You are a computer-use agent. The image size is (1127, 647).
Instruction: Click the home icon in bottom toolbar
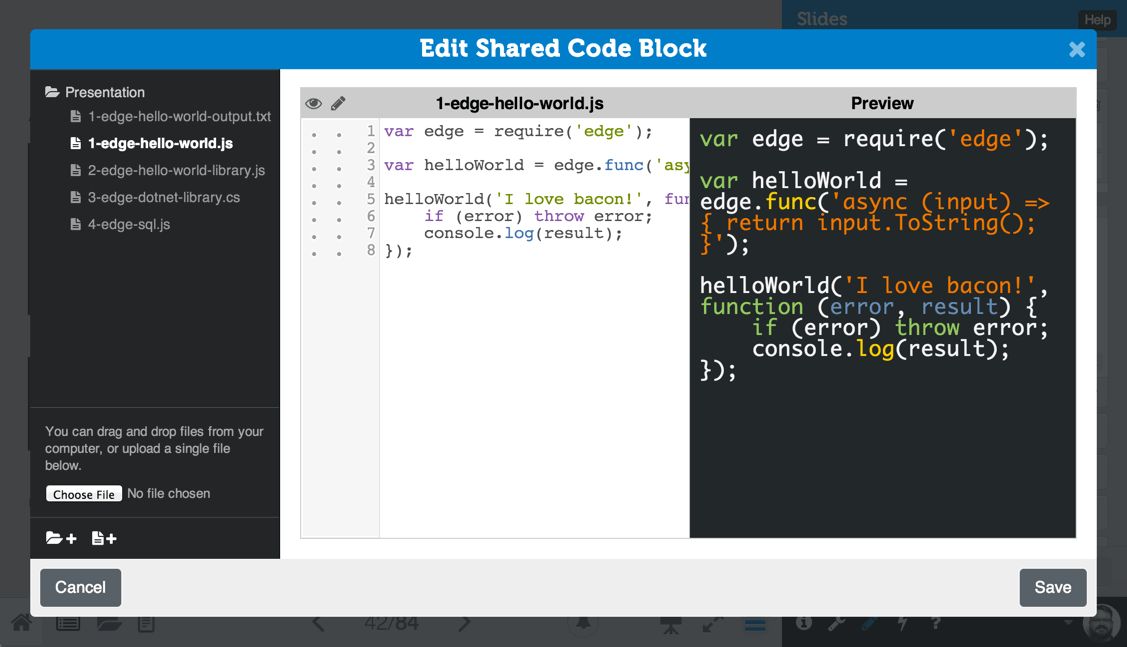point(21,624)
